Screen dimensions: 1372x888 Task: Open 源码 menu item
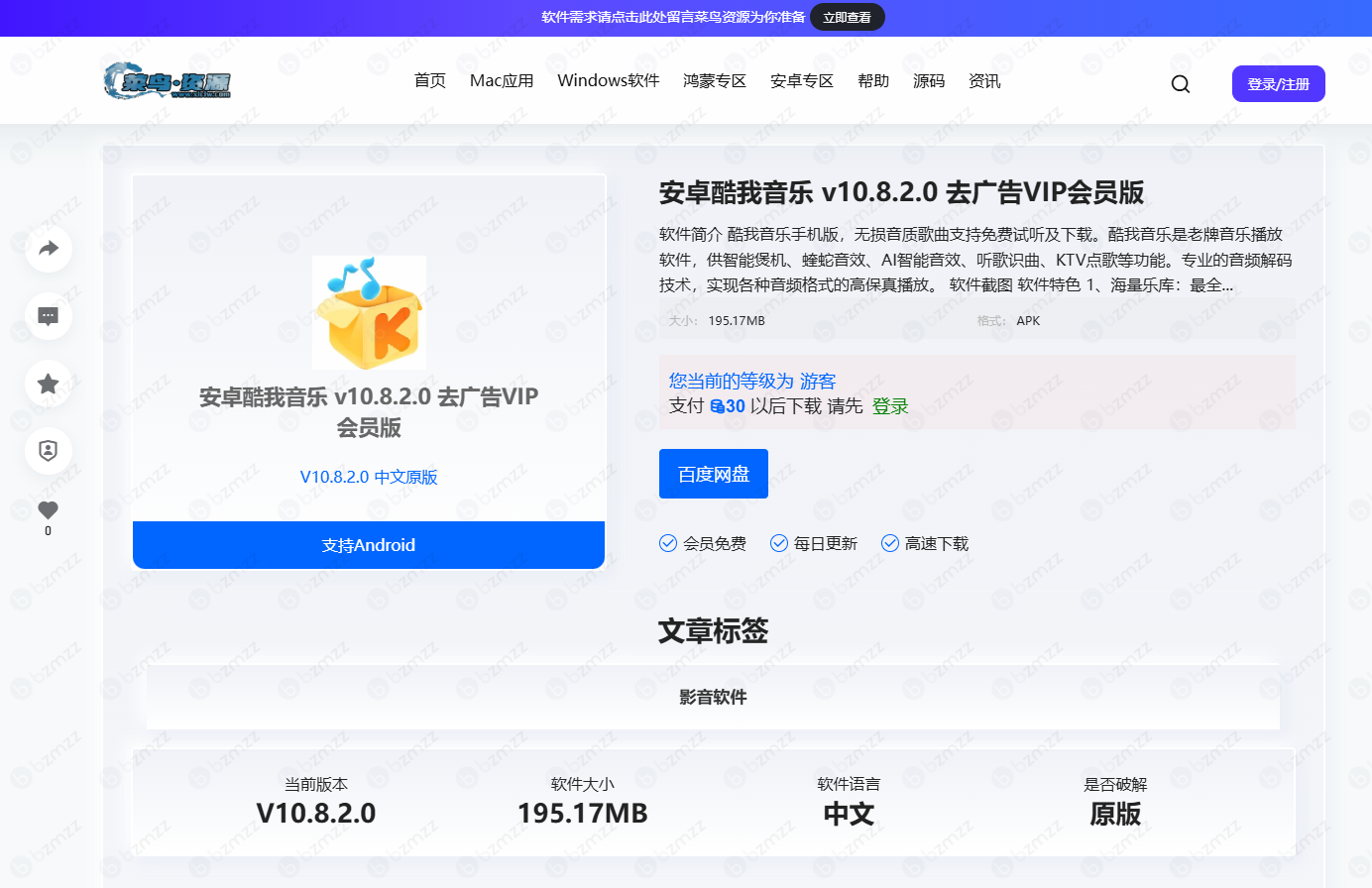(929, 81)
